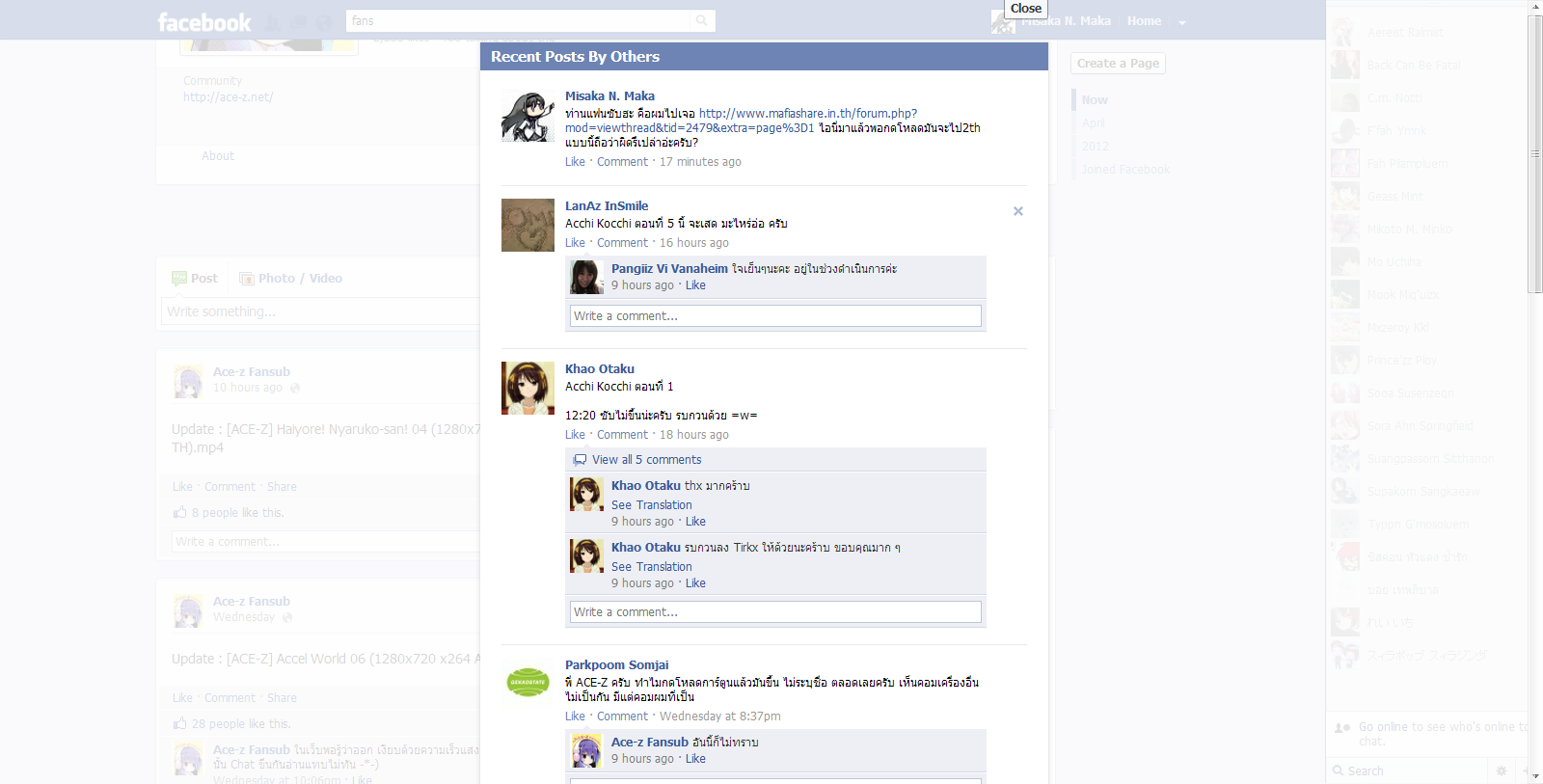1543x784 pixels.
Task: See Translation for 'thx' comment
Action: [651, 505]
